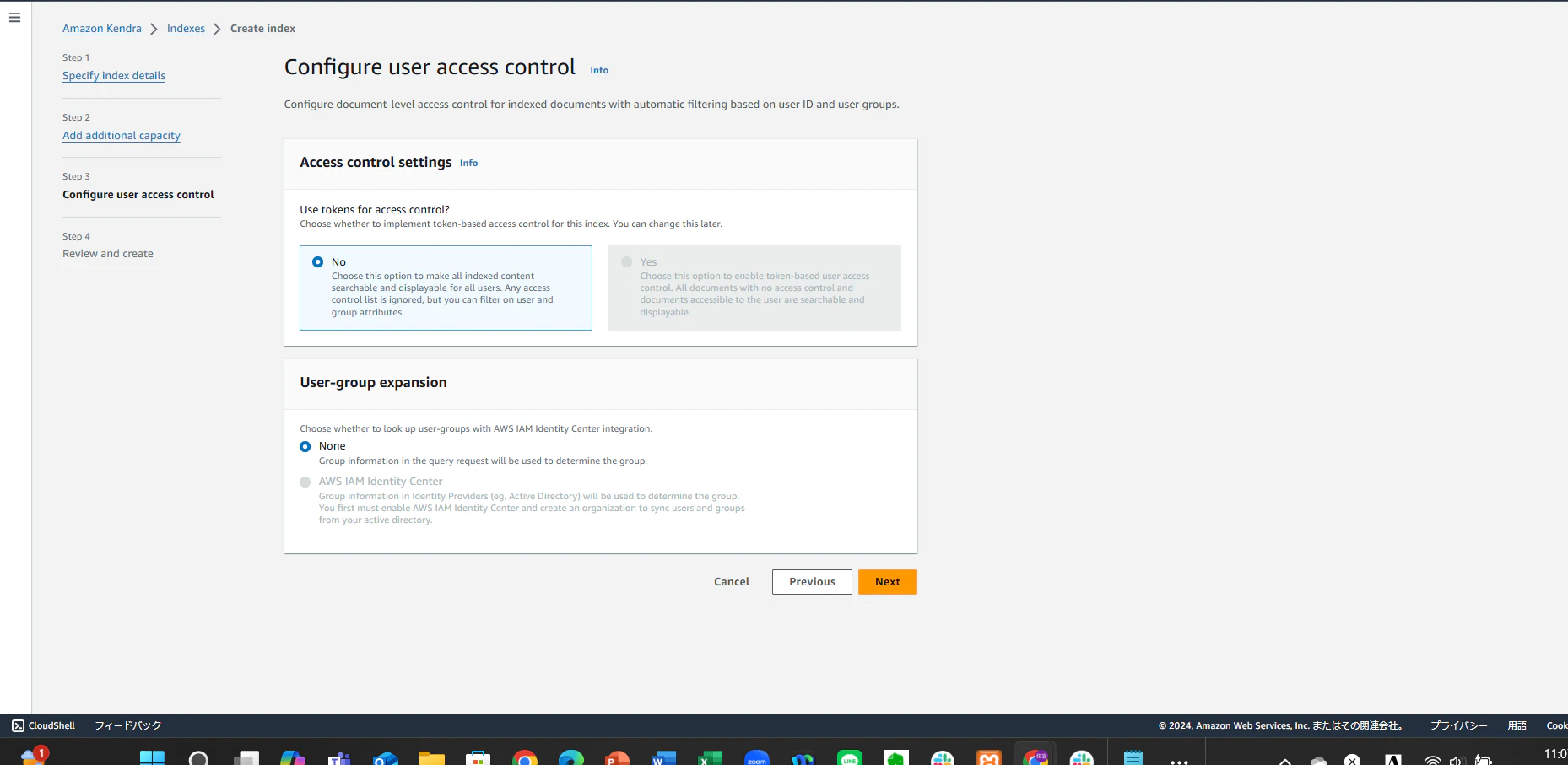Open File Explorer from the taskbar
Viewport: 1568px width, 765px height.
(x=432, y=758)
